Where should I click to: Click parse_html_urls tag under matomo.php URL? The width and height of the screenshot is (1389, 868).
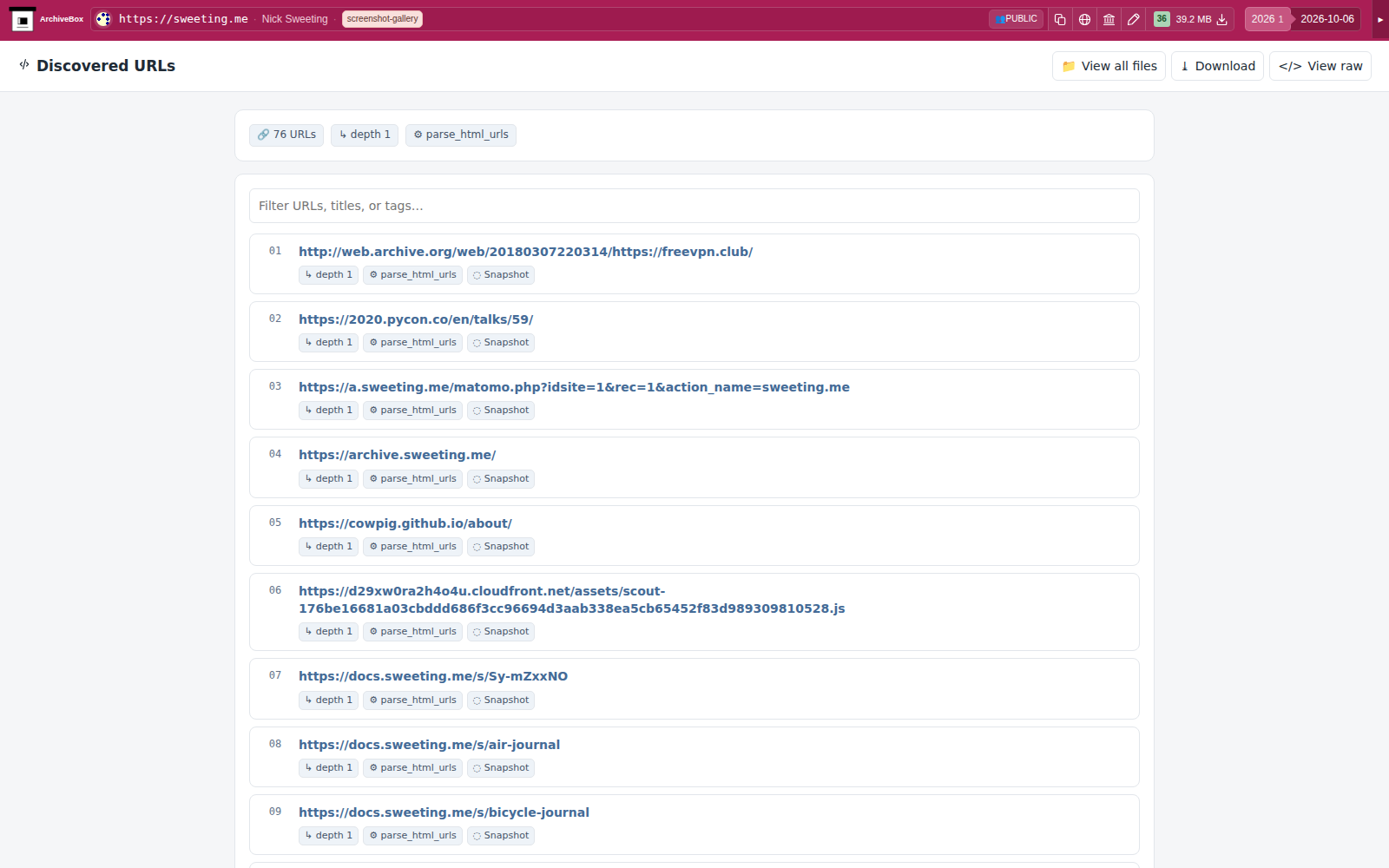coord(412,411)
